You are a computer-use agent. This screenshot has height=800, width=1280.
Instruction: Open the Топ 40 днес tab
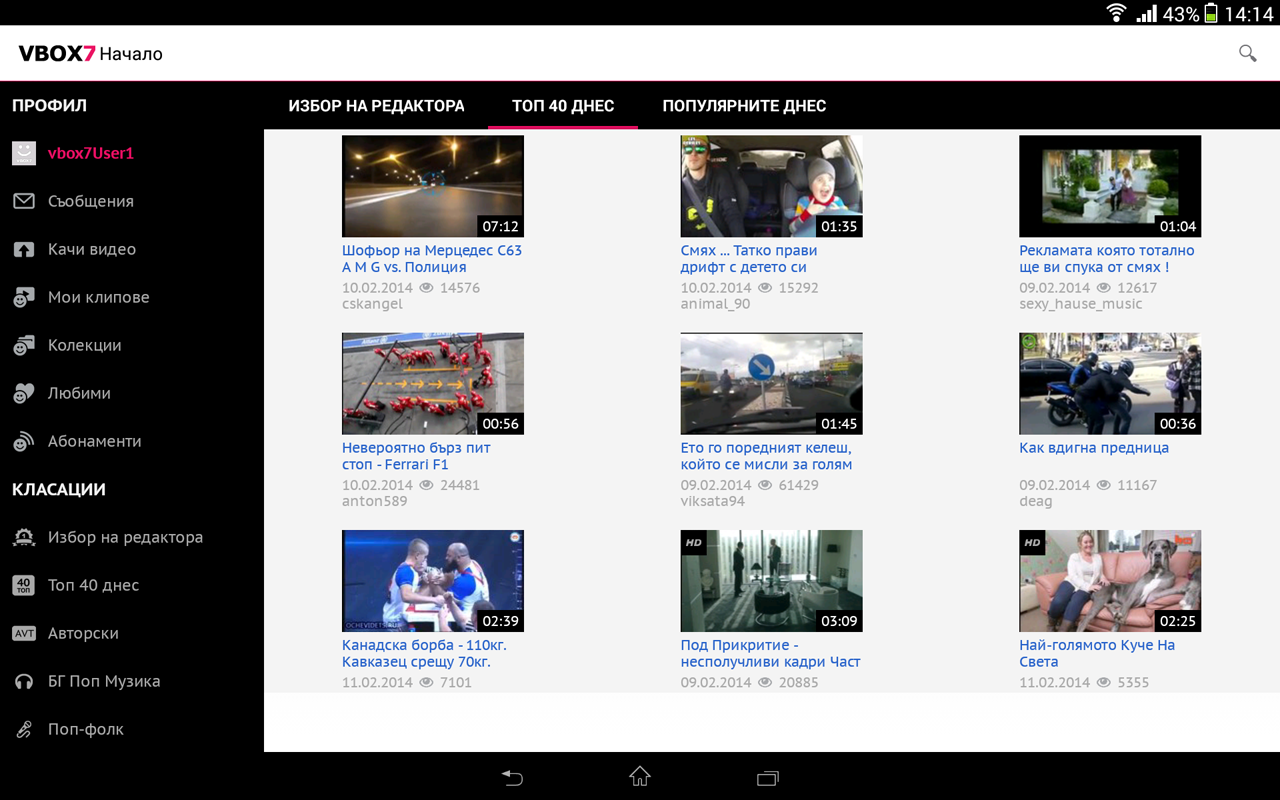(x=563, y=106)
